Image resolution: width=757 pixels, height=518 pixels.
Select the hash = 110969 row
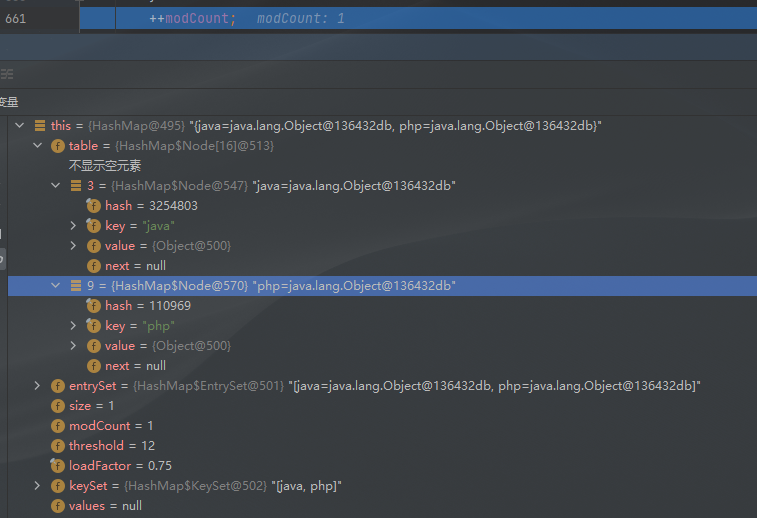382,306
